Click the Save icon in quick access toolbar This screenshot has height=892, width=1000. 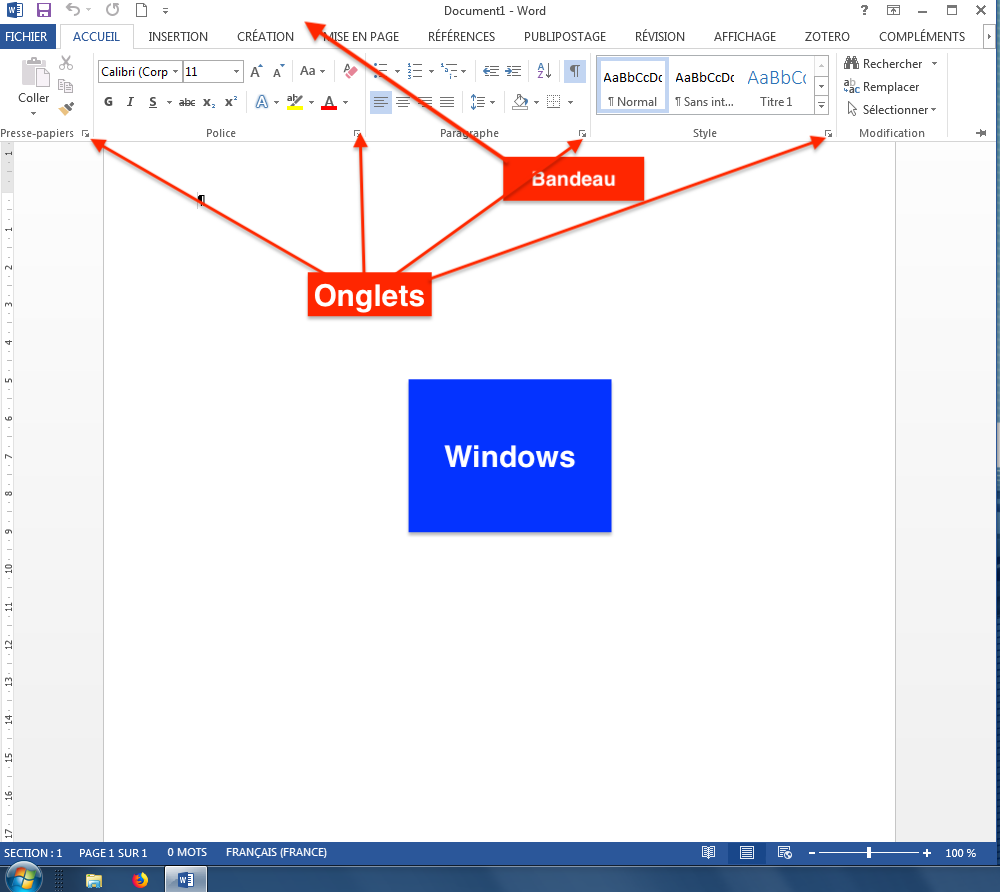pos(43,10)
